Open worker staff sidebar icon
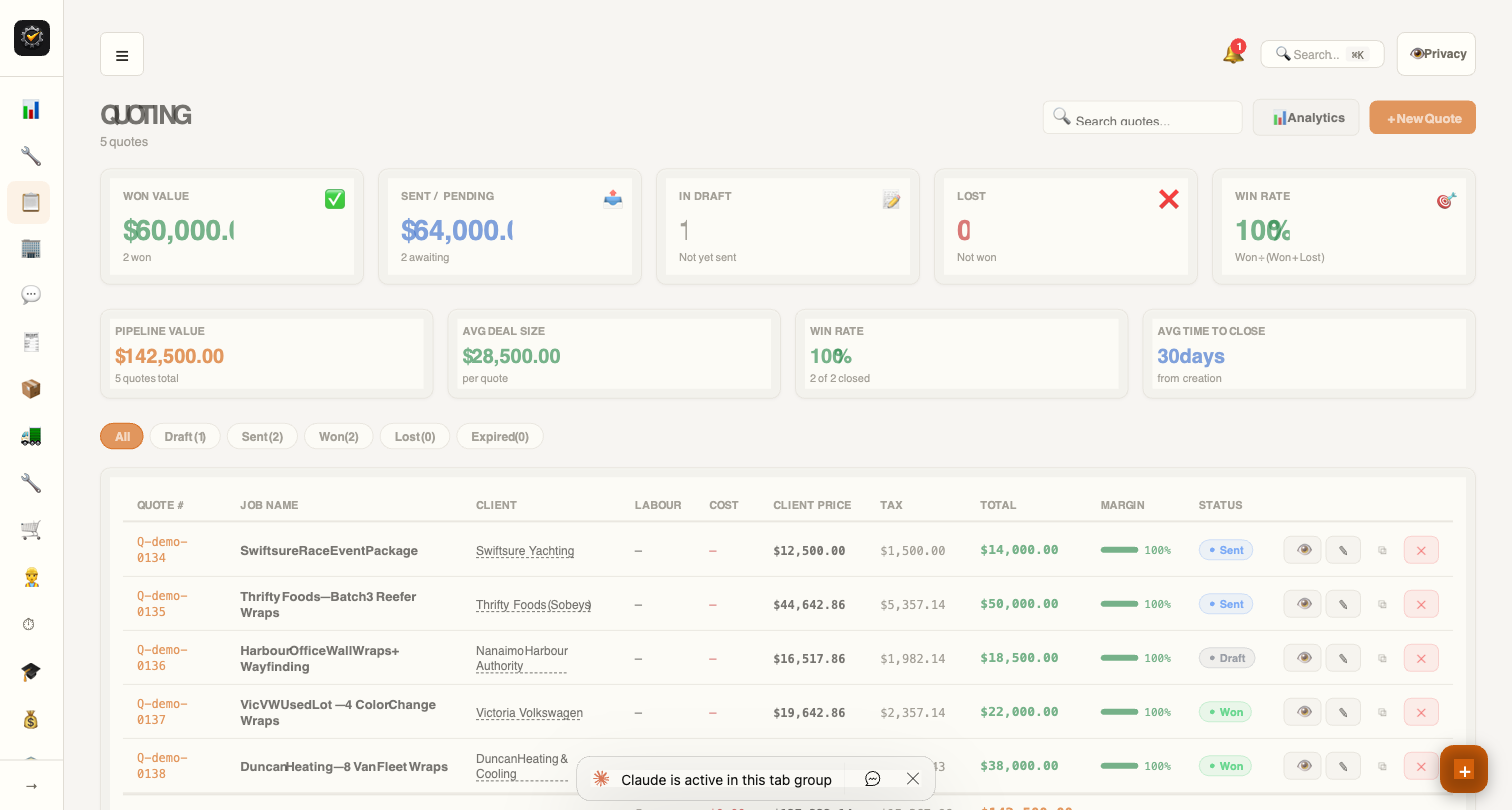1512x810 pixels. click(31, 577)
